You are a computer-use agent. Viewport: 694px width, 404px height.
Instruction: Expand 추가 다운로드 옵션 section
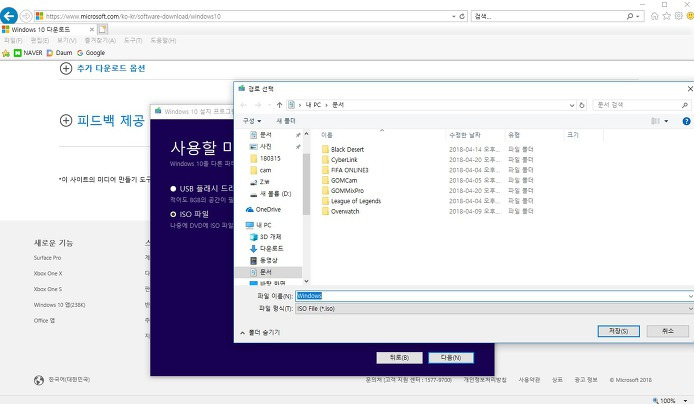[x=102, y=68]
